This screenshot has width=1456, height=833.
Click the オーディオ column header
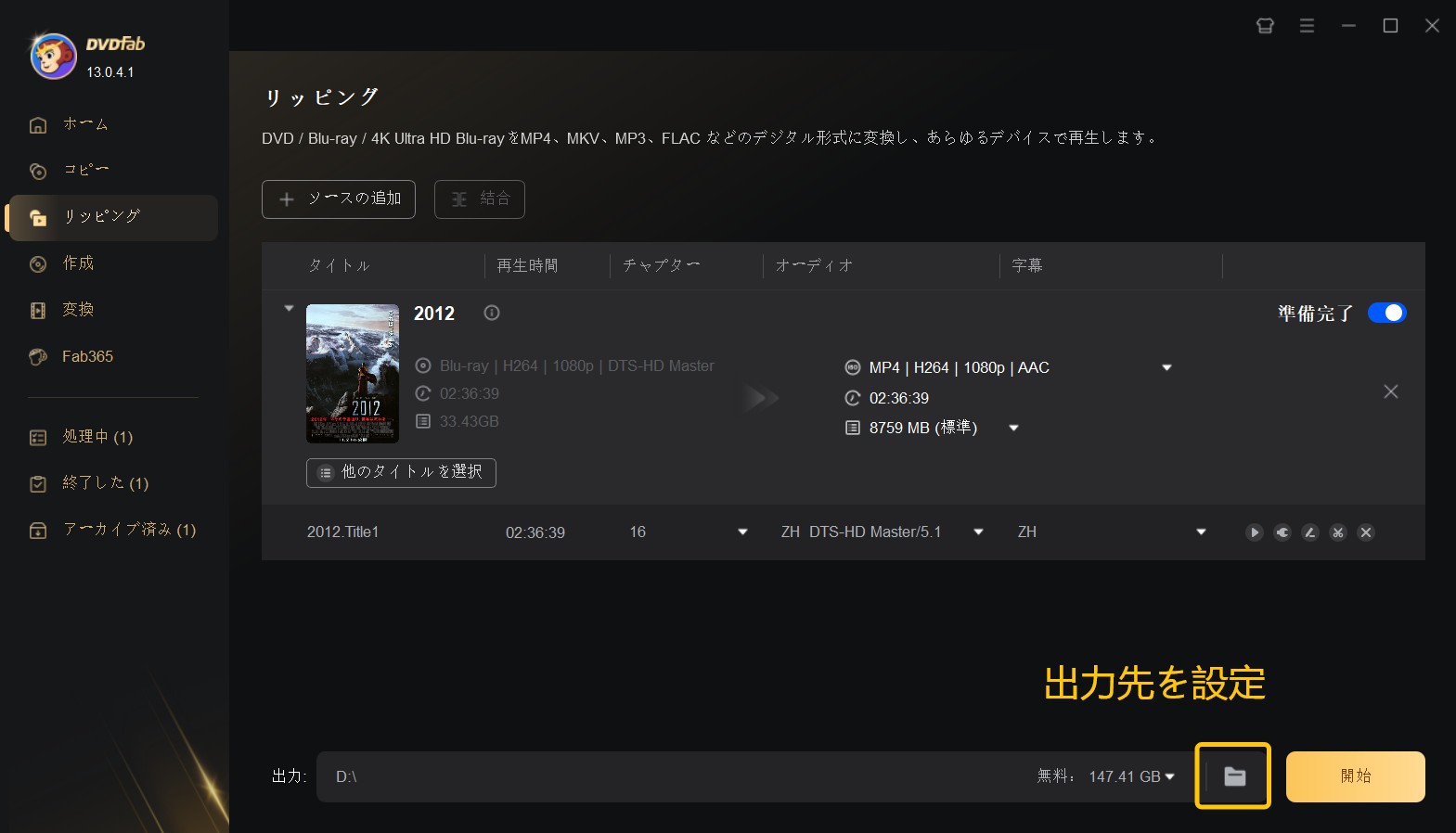pyautogui.click(x=814, y=266)
